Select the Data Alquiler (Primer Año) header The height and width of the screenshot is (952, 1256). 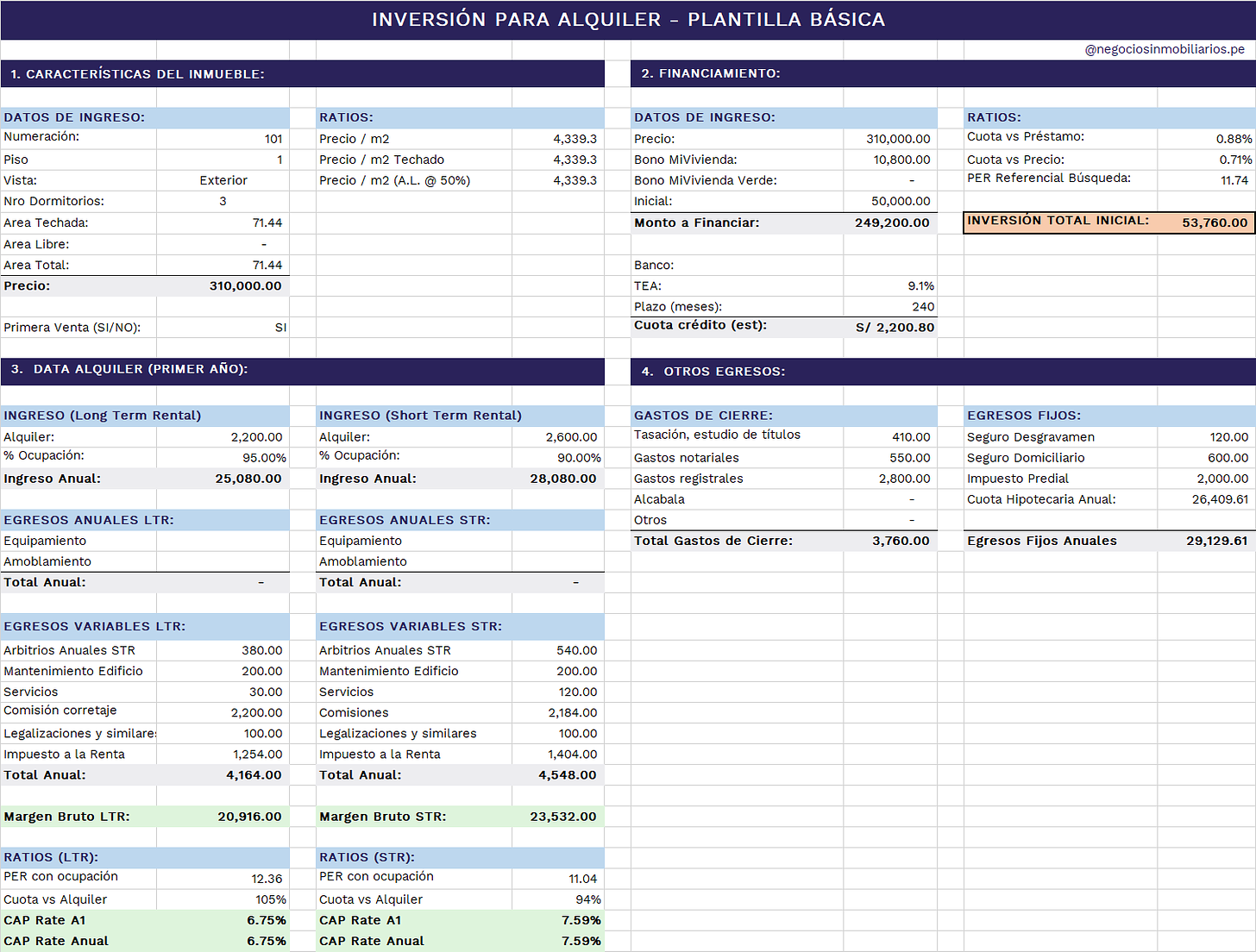tap(303, 371)
